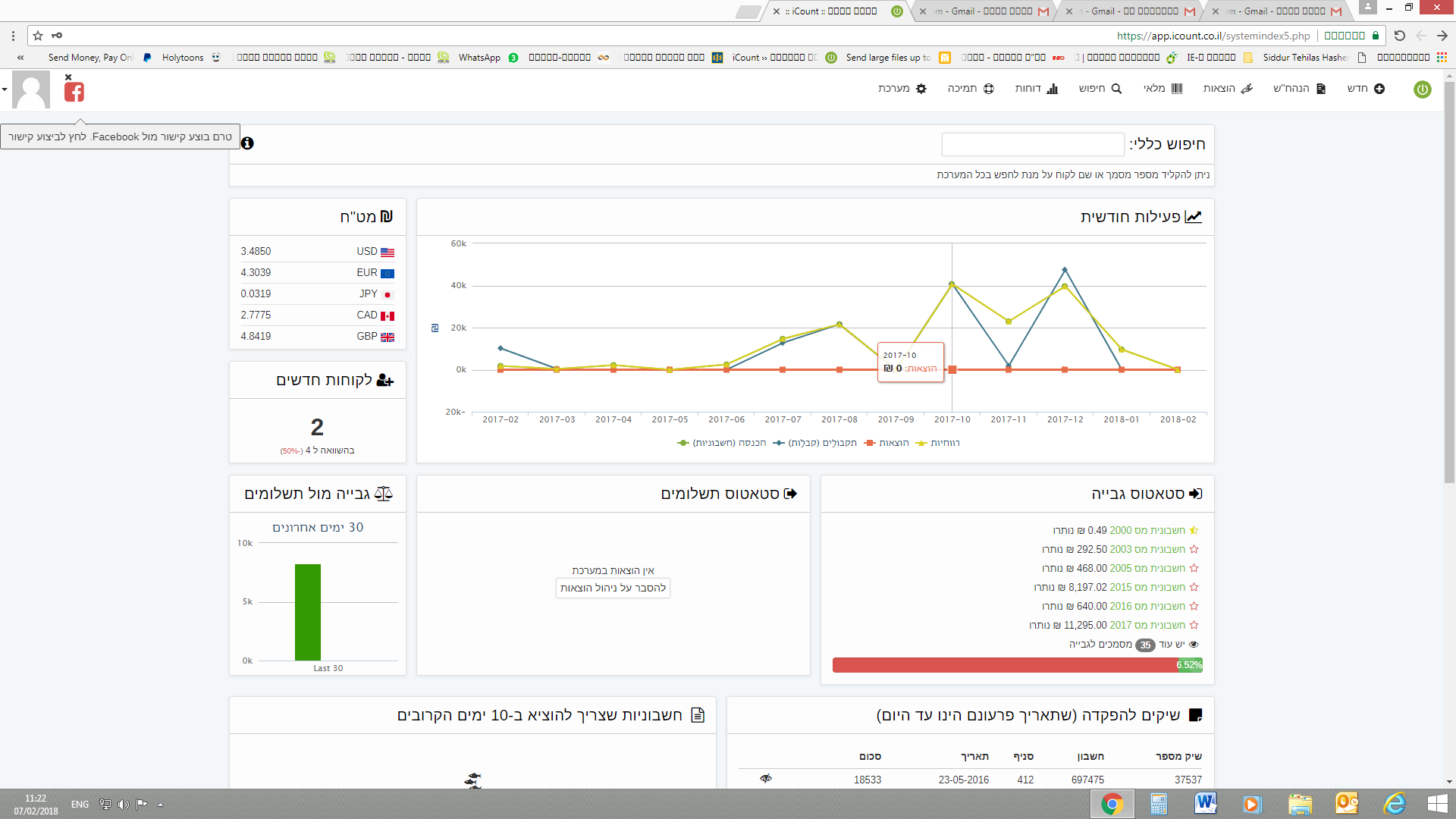Toggle the star next to invoice 2000
1456x819 pixels.
point(1194,530)
